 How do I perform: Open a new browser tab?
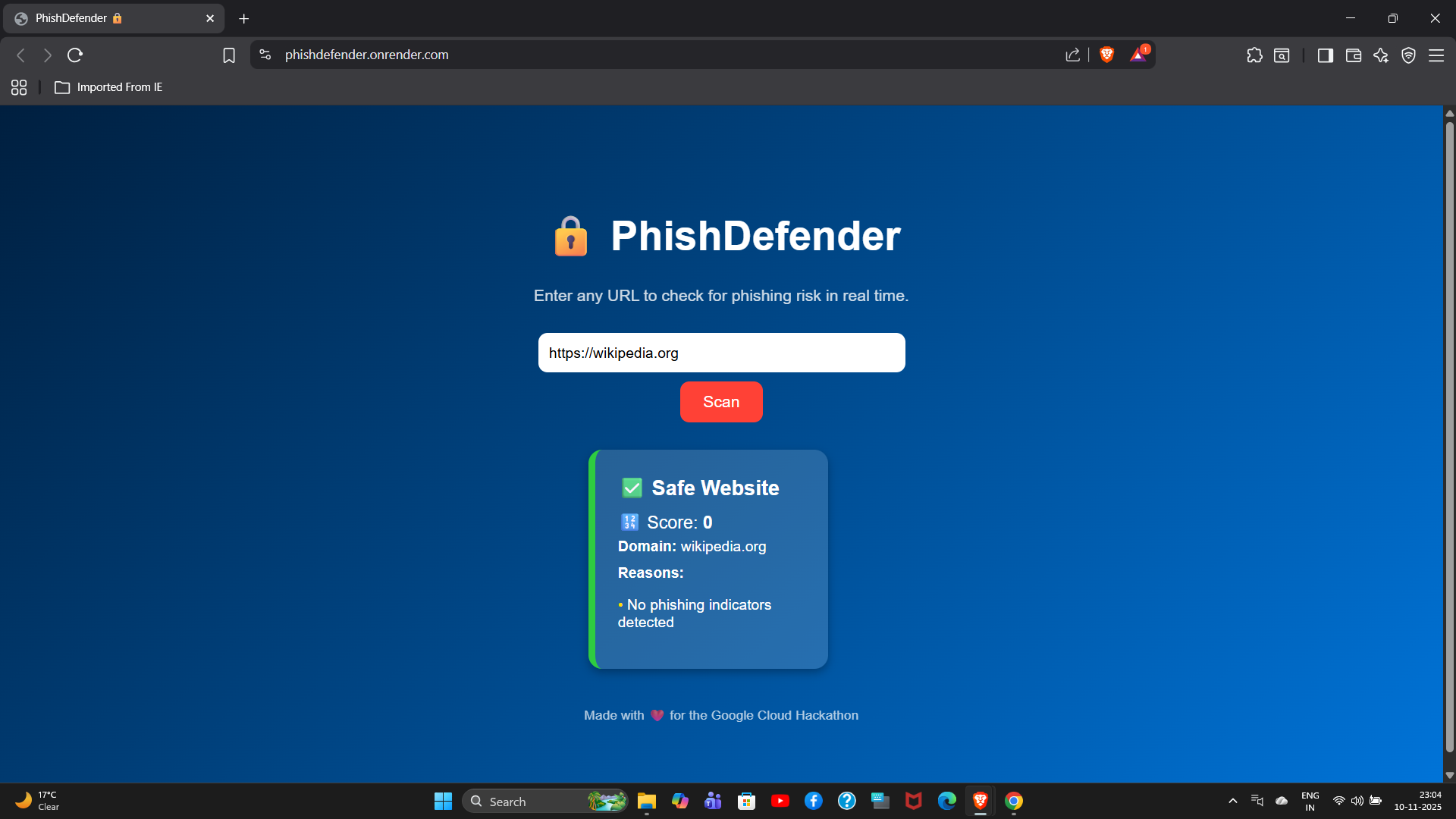click(243, 18)
